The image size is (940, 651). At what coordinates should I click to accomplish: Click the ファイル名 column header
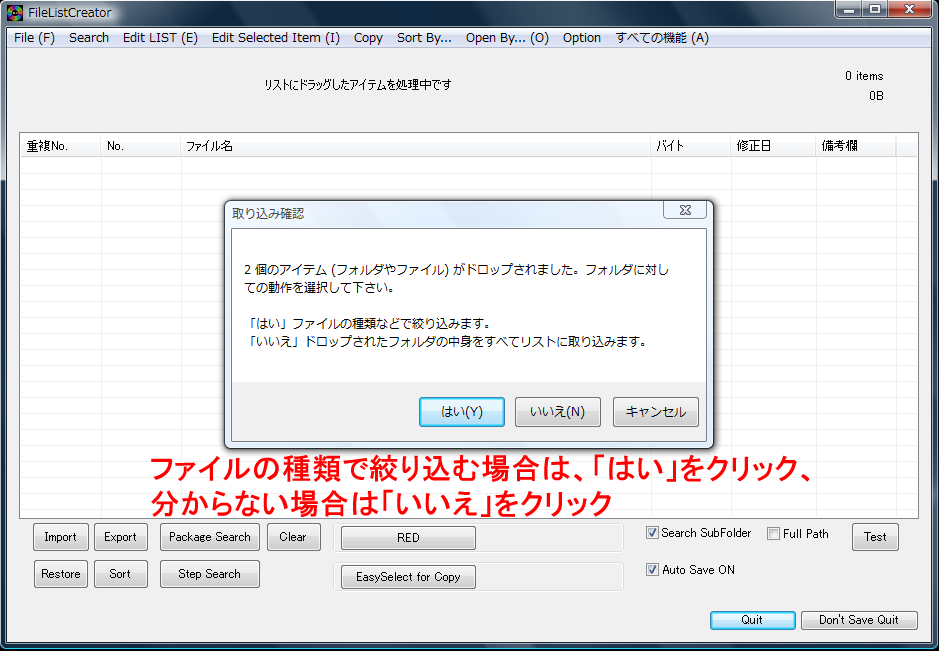coord(210,145)
